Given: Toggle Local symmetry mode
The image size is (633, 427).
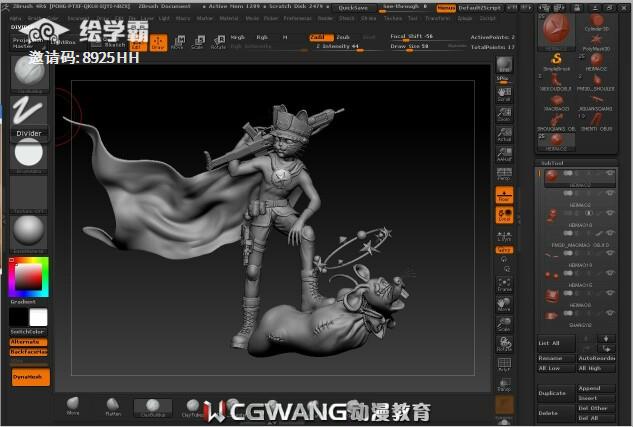Looking at the screenshot, I should [504, 215].
